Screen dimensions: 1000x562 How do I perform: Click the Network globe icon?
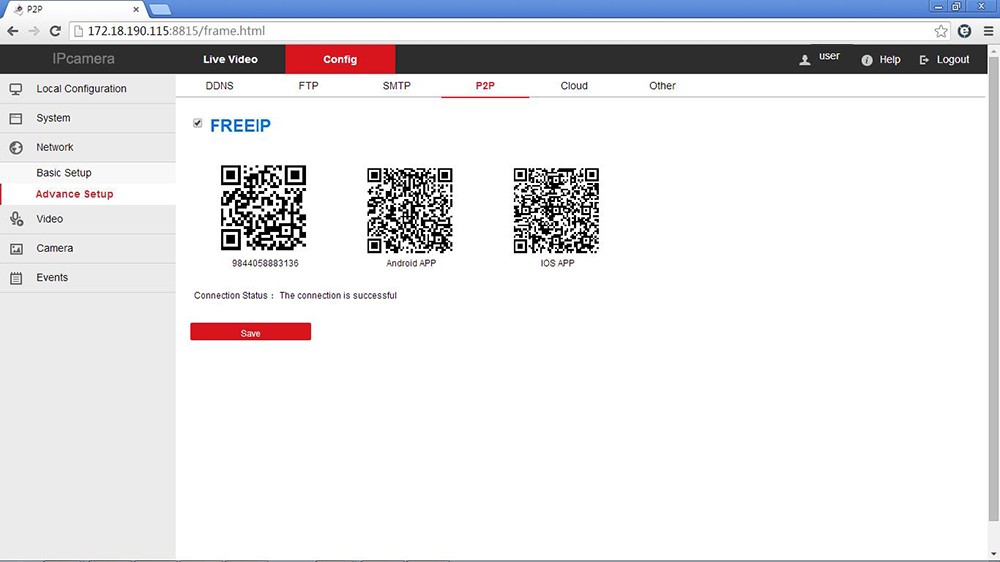click(x=16, y=148)
